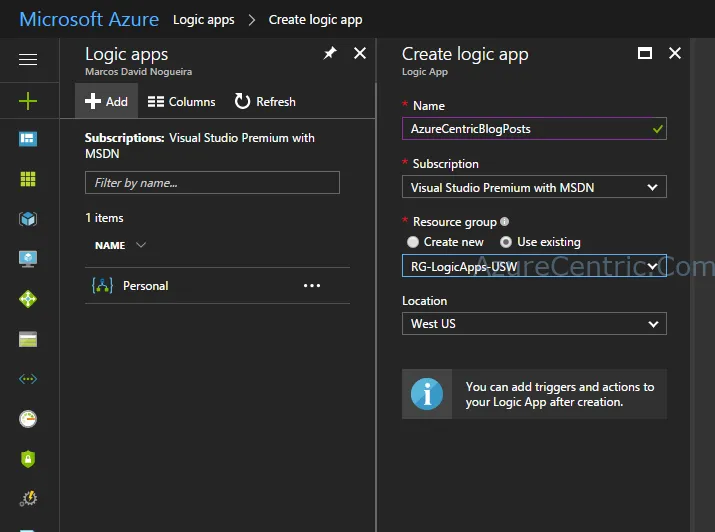
Task: Open the ellipsis menu for Personal
Action: coord(312,285)
